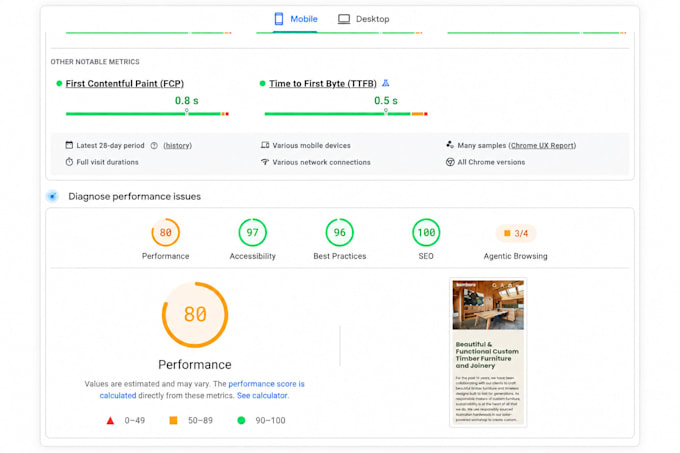Click the Diagnose performance issues icon
This screenshot has width=680, height=453.
(x=52, y=196)
